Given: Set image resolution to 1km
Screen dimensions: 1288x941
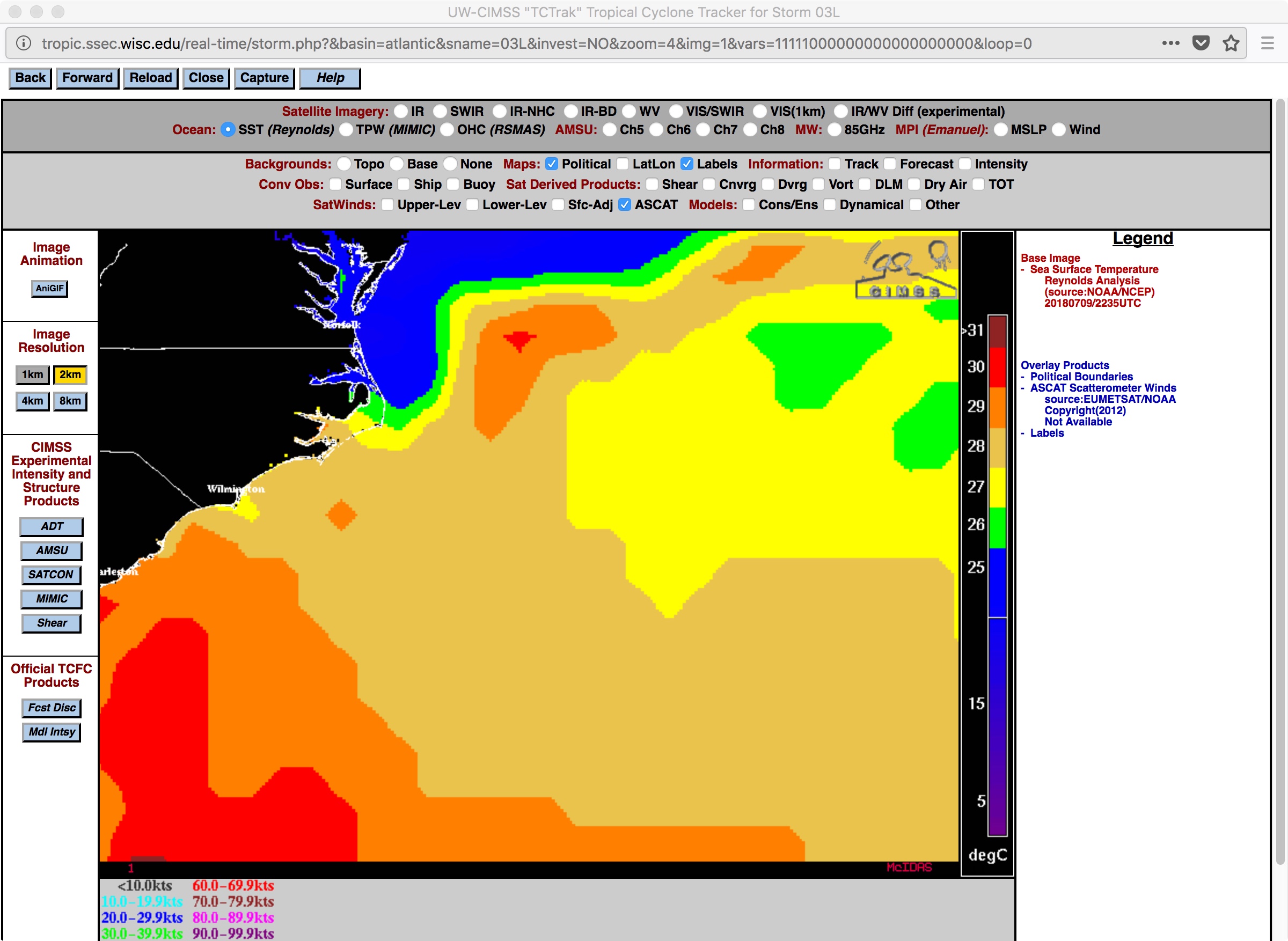Looking at the screenshot, I should pyautogui.click(x=33, y=375).
